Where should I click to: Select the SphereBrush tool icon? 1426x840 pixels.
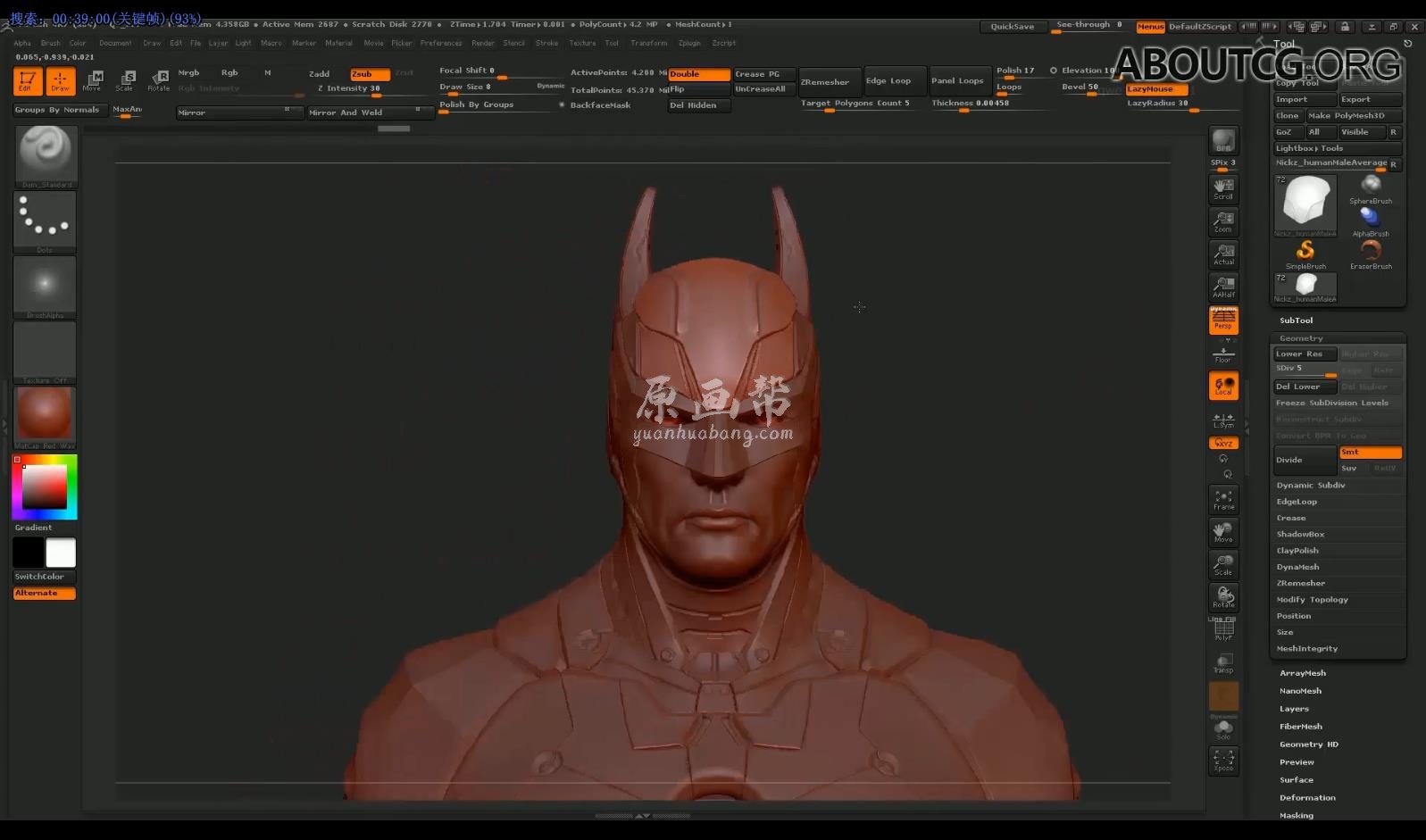(1371, 189)
